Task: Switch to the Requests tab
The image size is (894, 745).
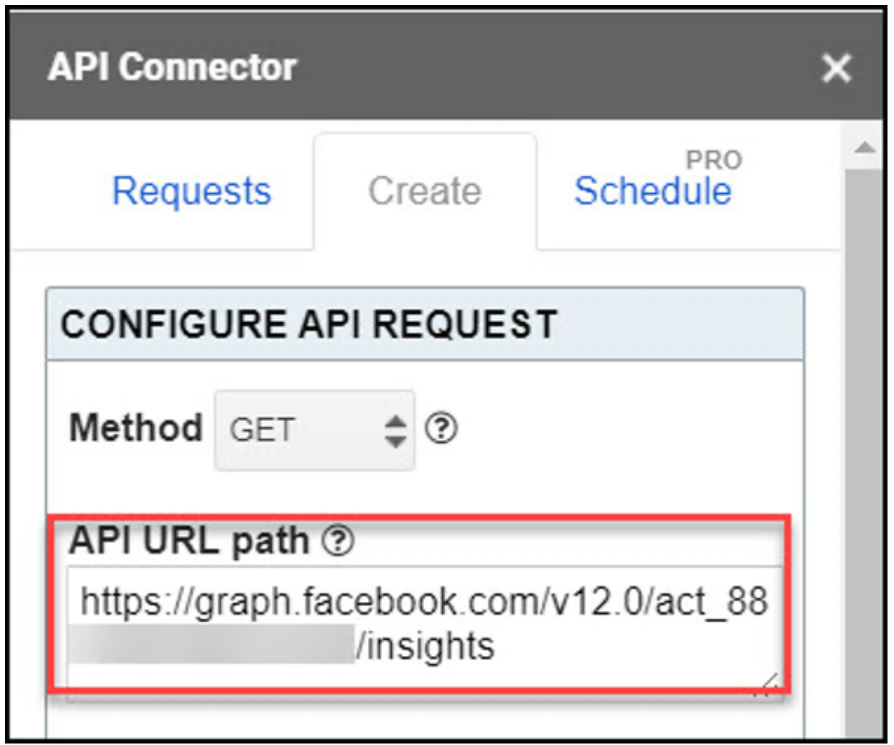Action: pyautogui.click(x=192, y=191)
